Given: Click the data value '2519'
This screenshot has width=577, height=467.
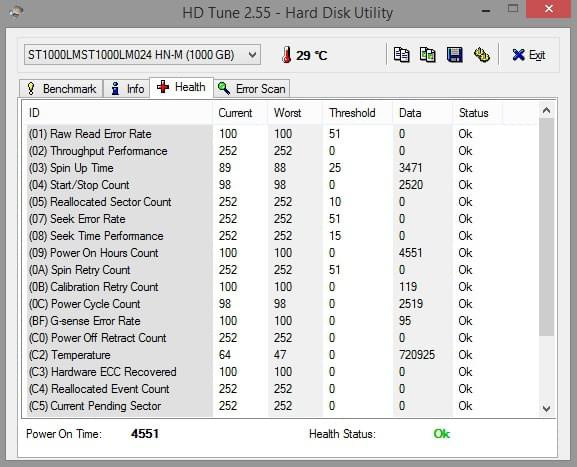Looking at the screenshot, I should pyautogui.click(x=411, y=304).
